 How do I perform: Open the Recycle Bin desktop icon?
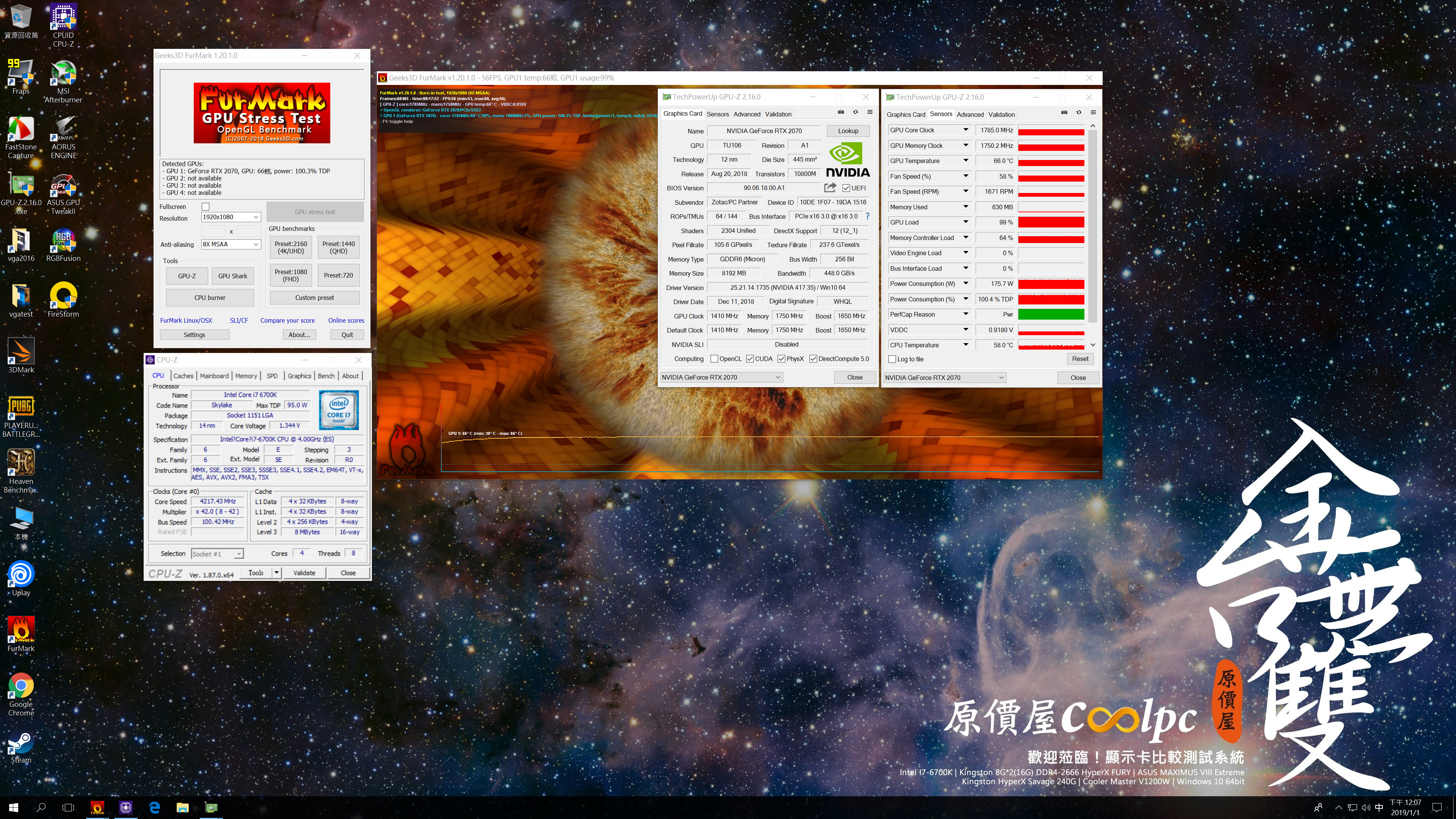point(21,22)
